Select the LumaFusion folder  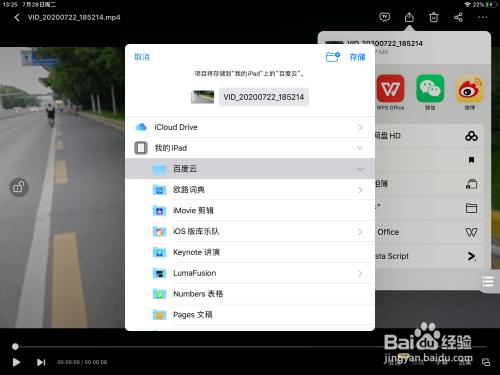click(250, 273)
